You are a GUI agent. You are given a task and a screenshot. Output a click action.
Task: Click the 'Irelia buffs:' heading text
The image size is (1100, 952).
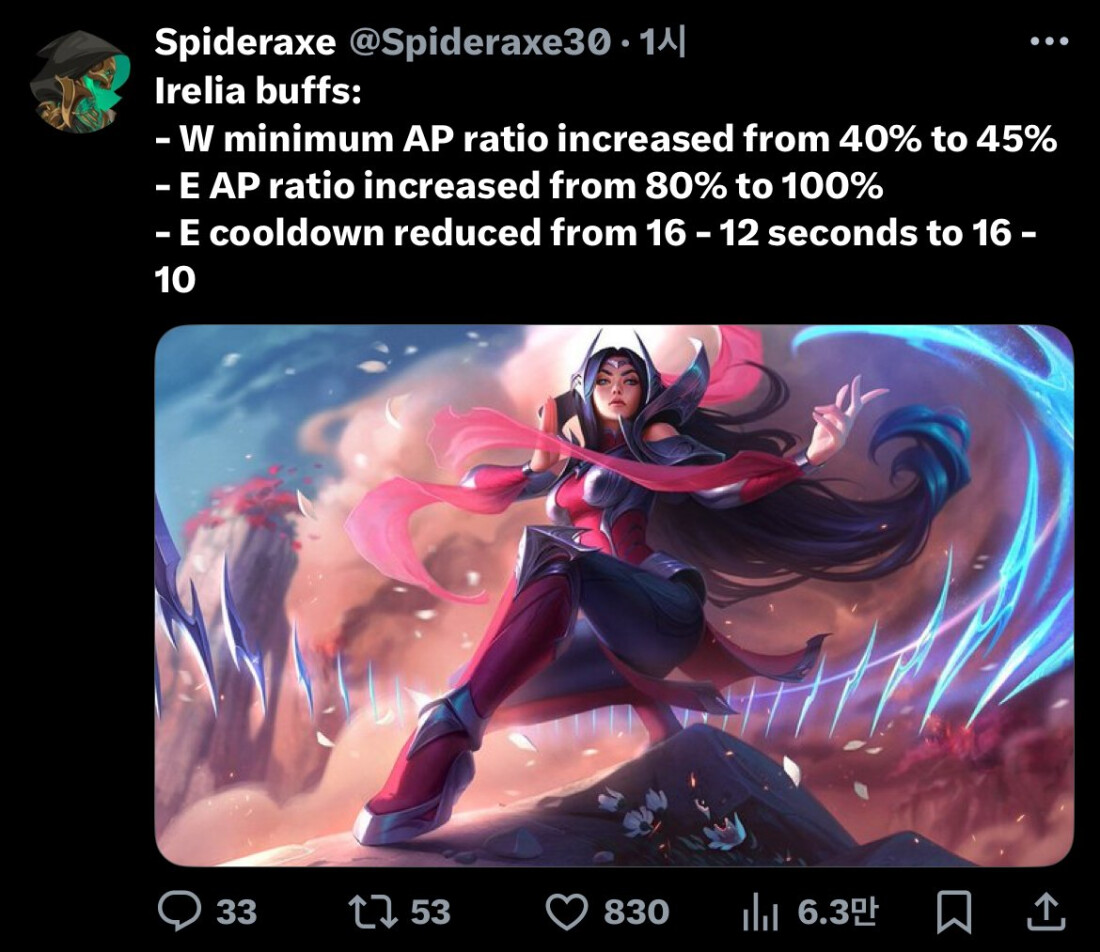coord(257,90)
